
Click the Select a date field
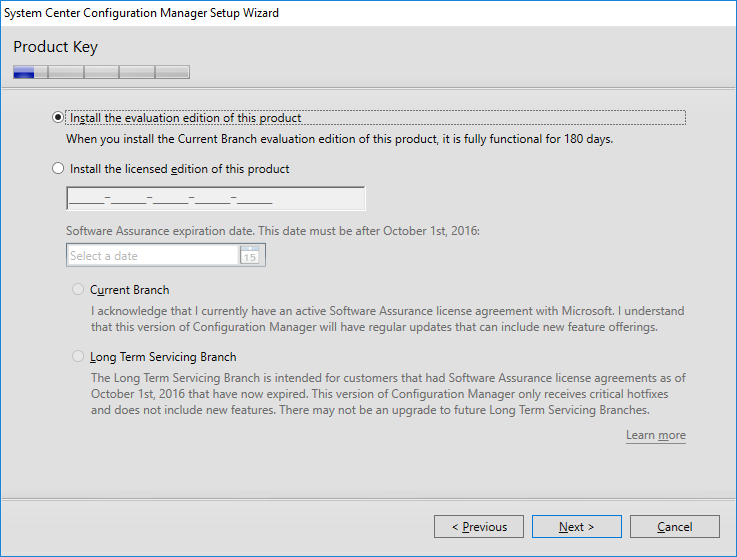click(153, 255)
